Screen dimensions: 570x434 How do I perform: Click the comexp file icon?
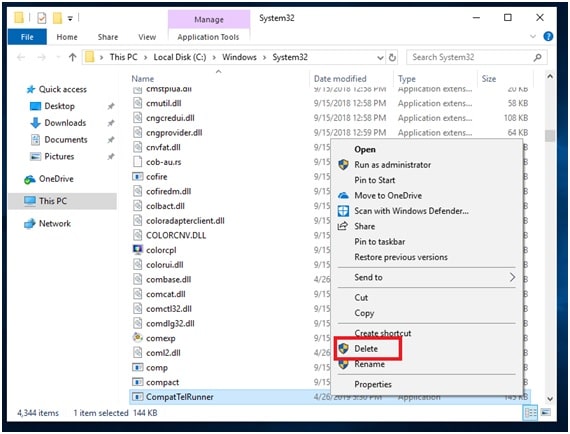137,338
